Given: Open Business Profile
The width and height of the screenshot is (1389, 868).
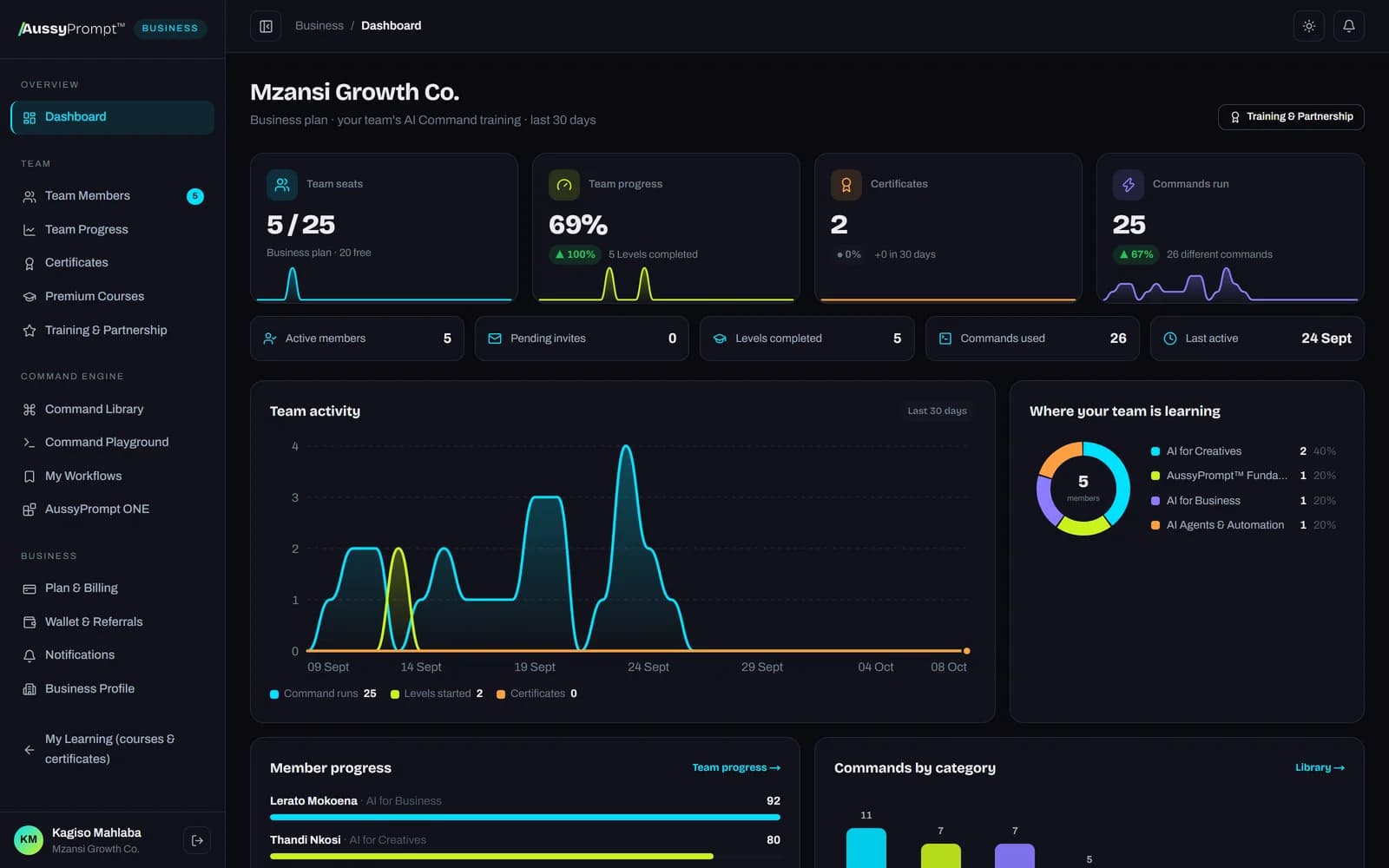Looking at the screenshot, I should 112,689.
